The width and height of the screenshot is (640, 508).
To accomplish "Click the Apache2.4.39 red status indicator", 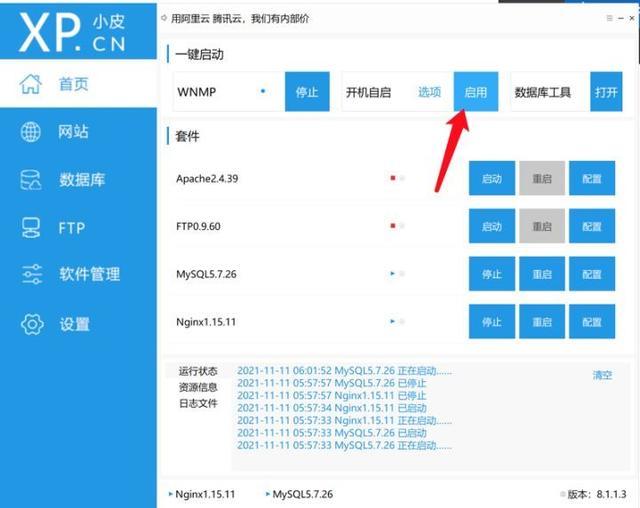I will click(x=393, y=178).
